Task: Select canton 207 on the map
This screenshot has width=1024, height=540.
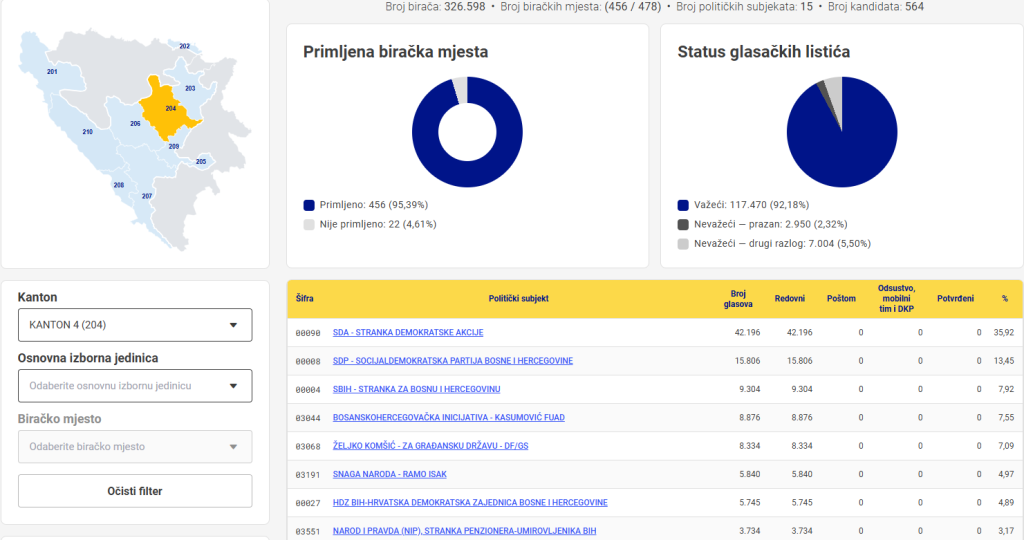Action: (x=147, y=196)
